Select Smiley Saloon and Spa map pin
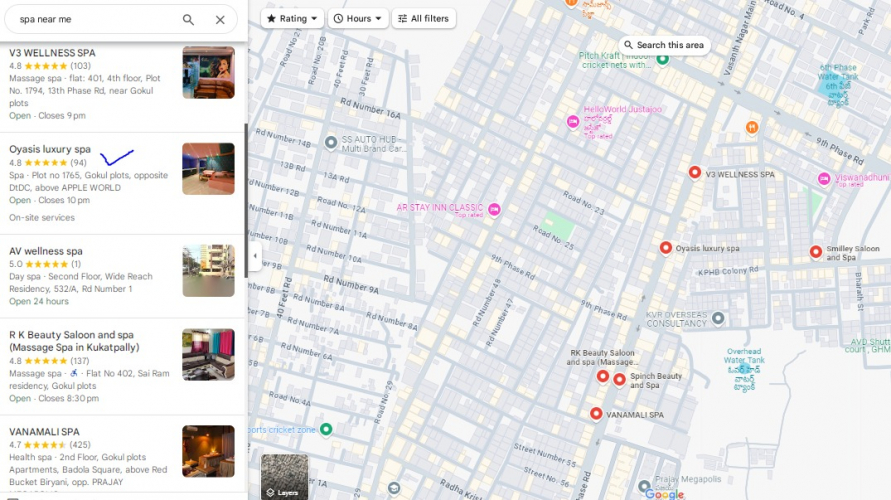 815,252
